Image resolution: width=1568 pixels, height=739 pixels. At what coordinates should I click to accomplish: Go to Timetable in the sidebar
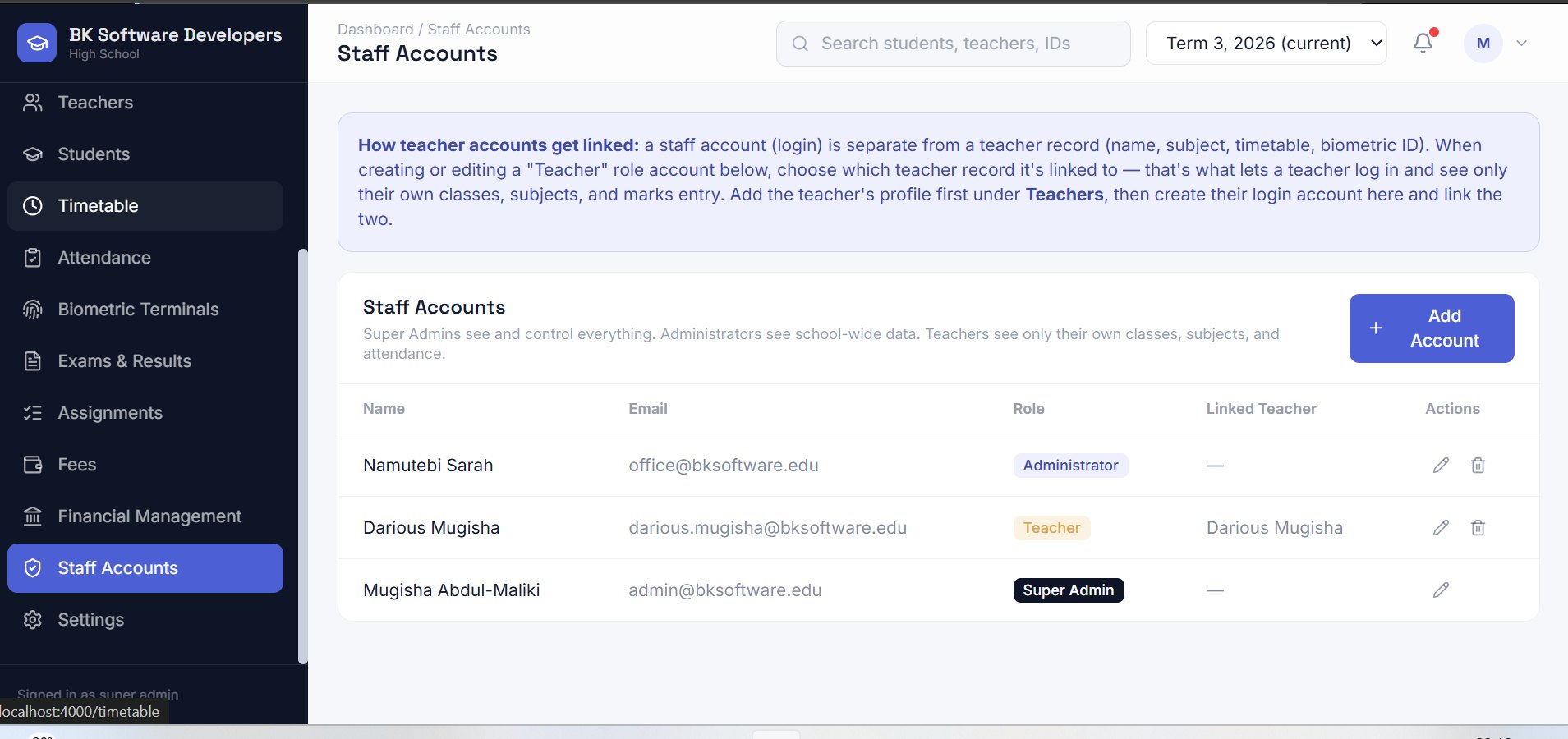(145, 206)
